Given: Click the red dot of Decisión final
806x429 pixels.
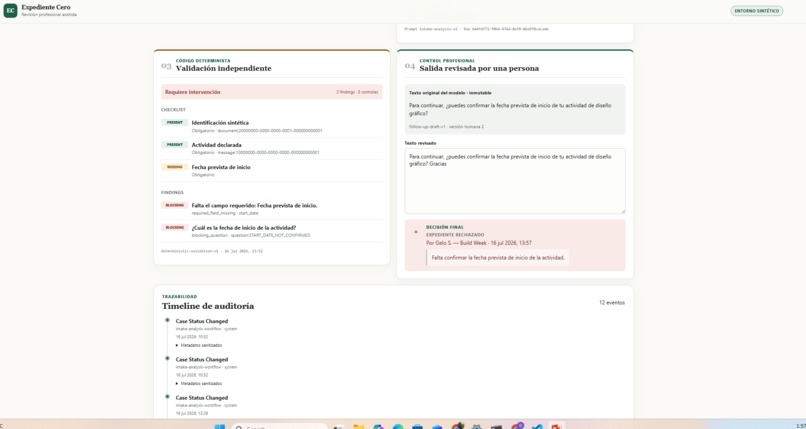Looking at the screenshot, I should (416, 232).
